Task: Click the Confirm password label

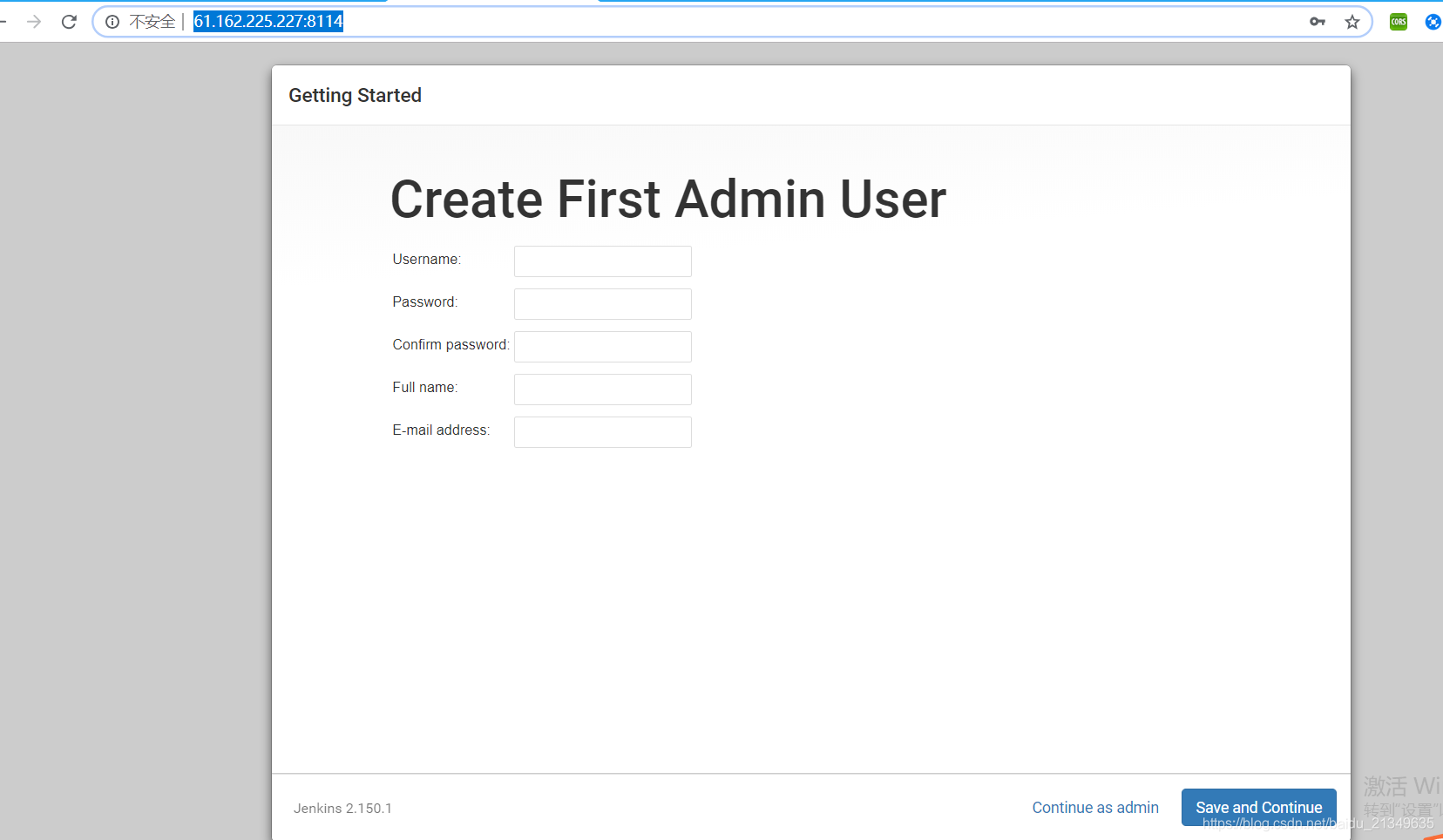Action: click(x=451, y=344)
